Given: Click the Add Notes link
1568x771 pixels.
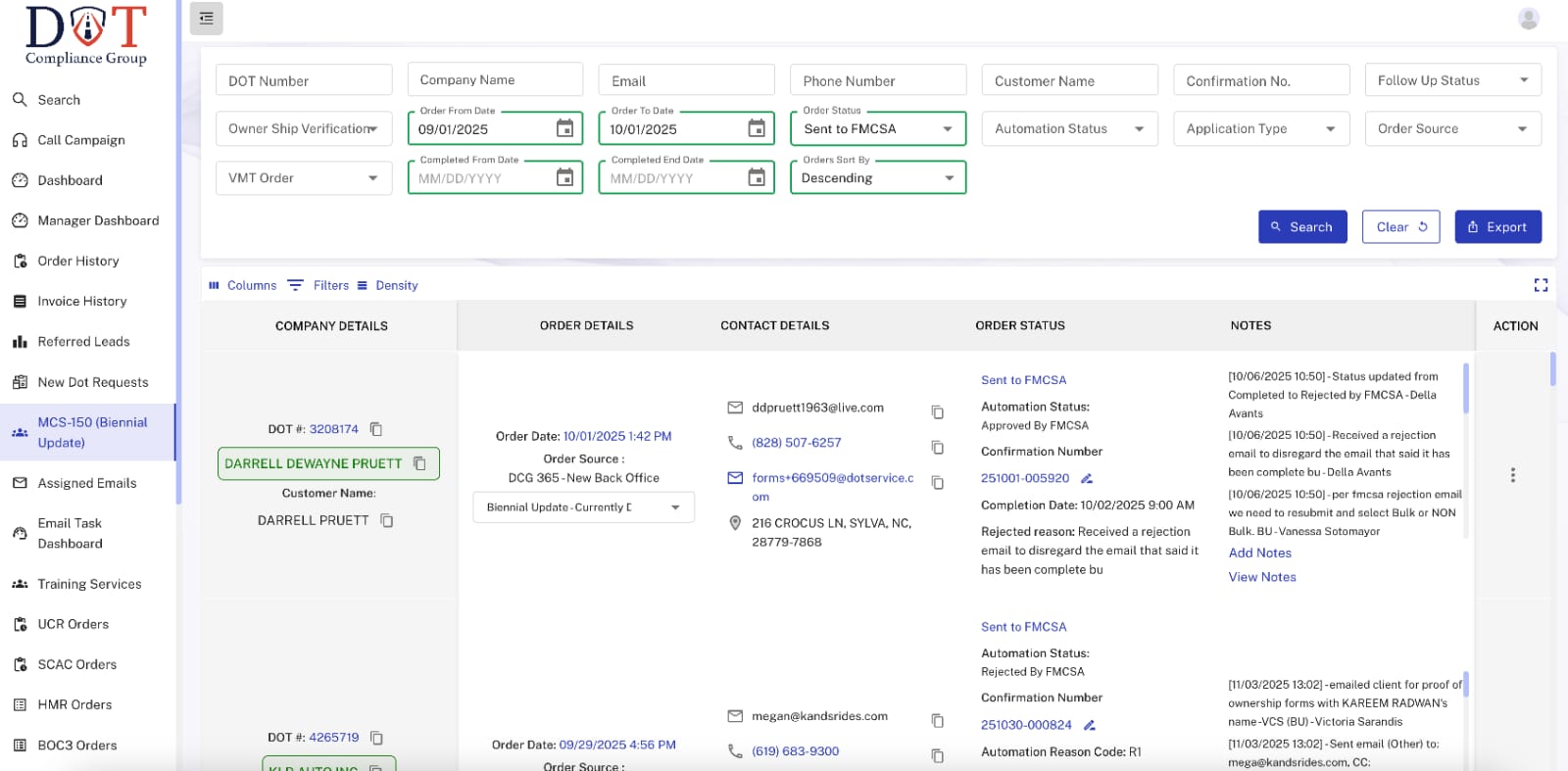Looking at the screenshot, I should [1259, 553].
